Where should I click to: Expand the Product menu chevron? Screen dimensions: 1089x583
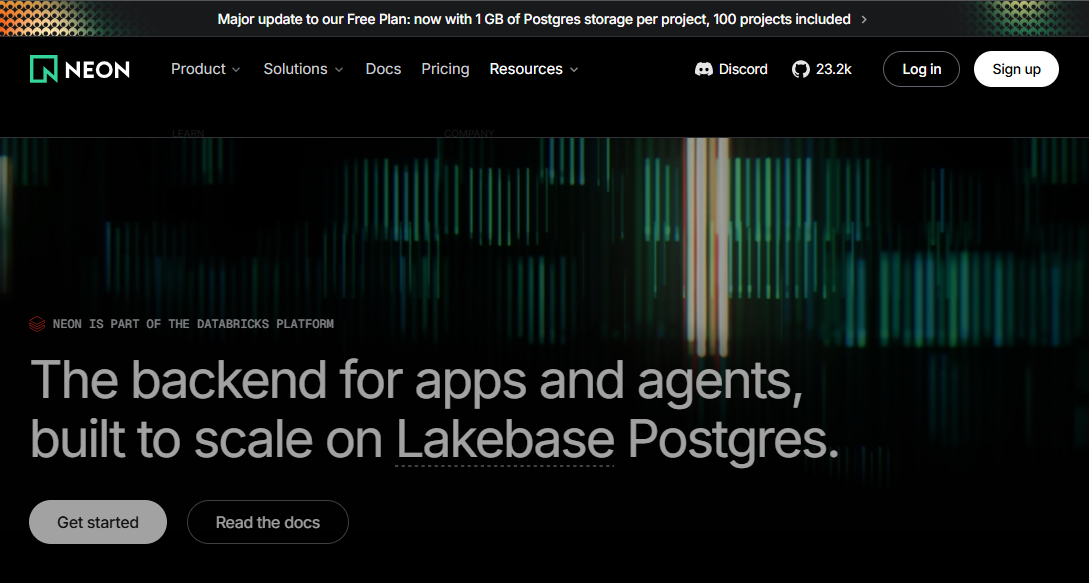coord(236,69)
